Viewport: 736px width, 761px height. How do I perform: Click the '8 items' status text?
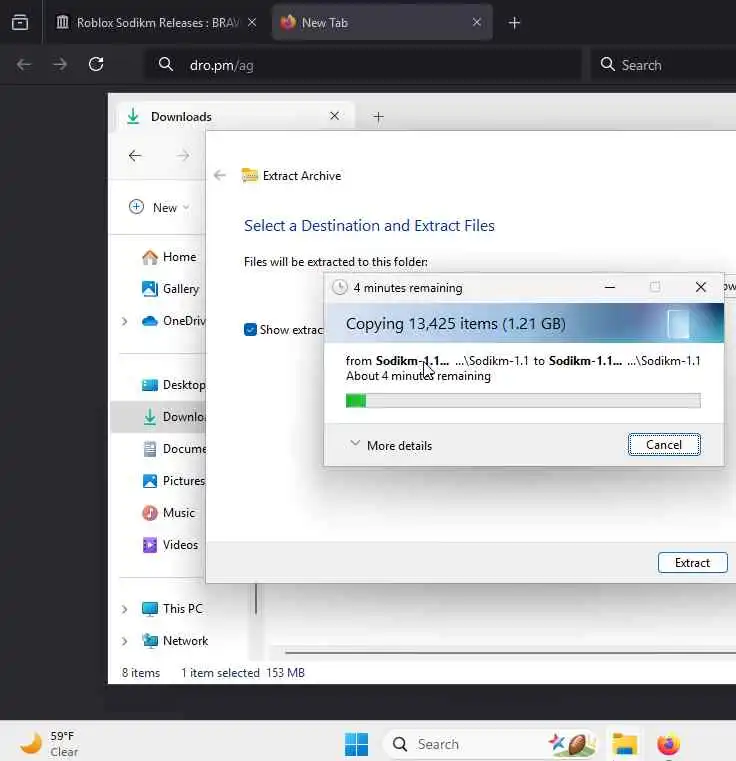[x=141, y=673]
